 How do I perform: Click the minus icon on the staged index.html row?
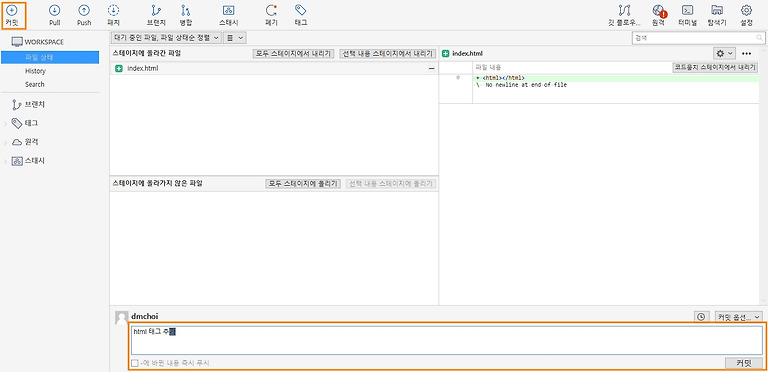point(432,69)
